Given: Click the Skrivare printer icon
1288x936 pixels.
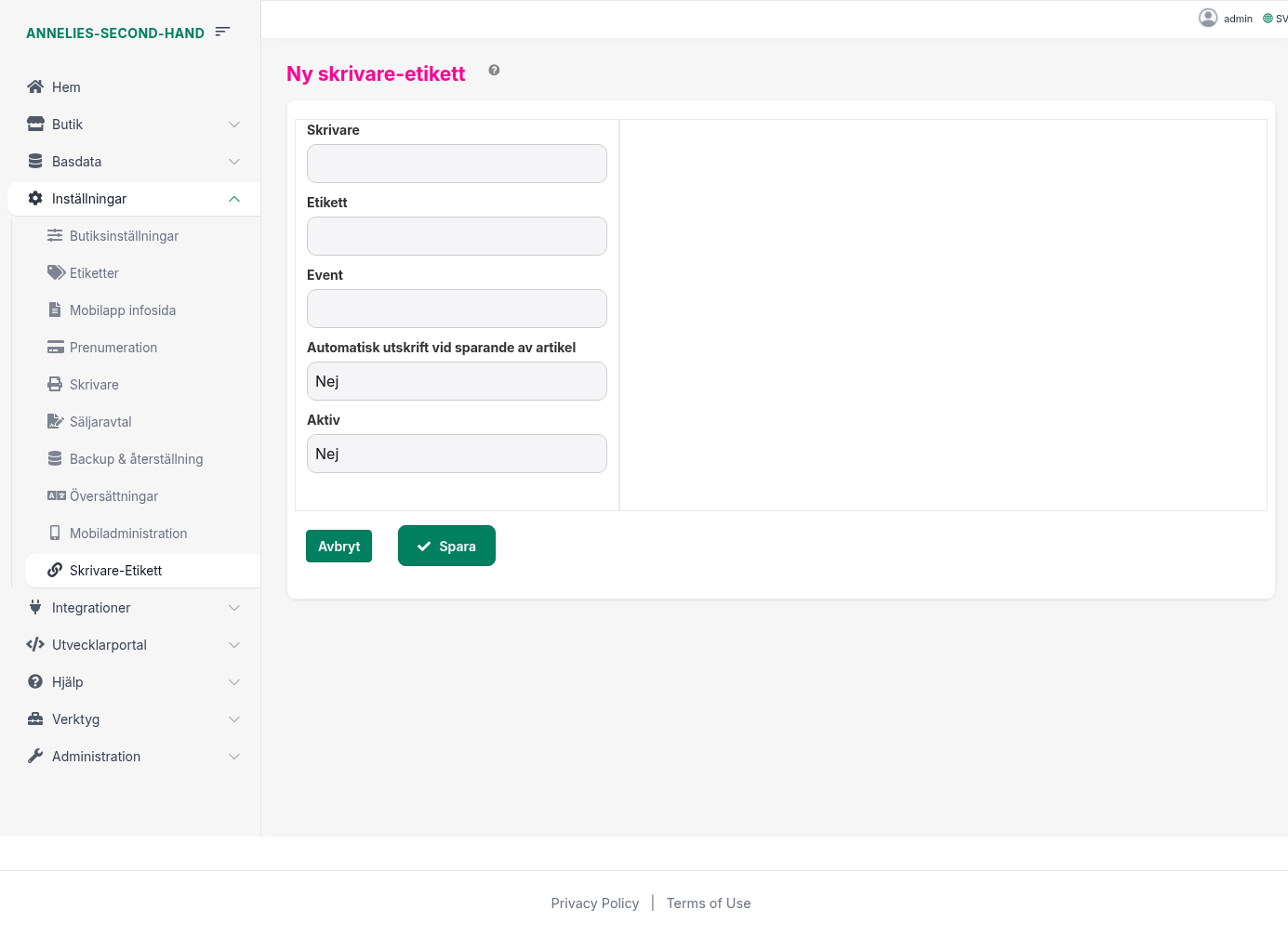Looking at the screenshot, I should tap(56, 385).
